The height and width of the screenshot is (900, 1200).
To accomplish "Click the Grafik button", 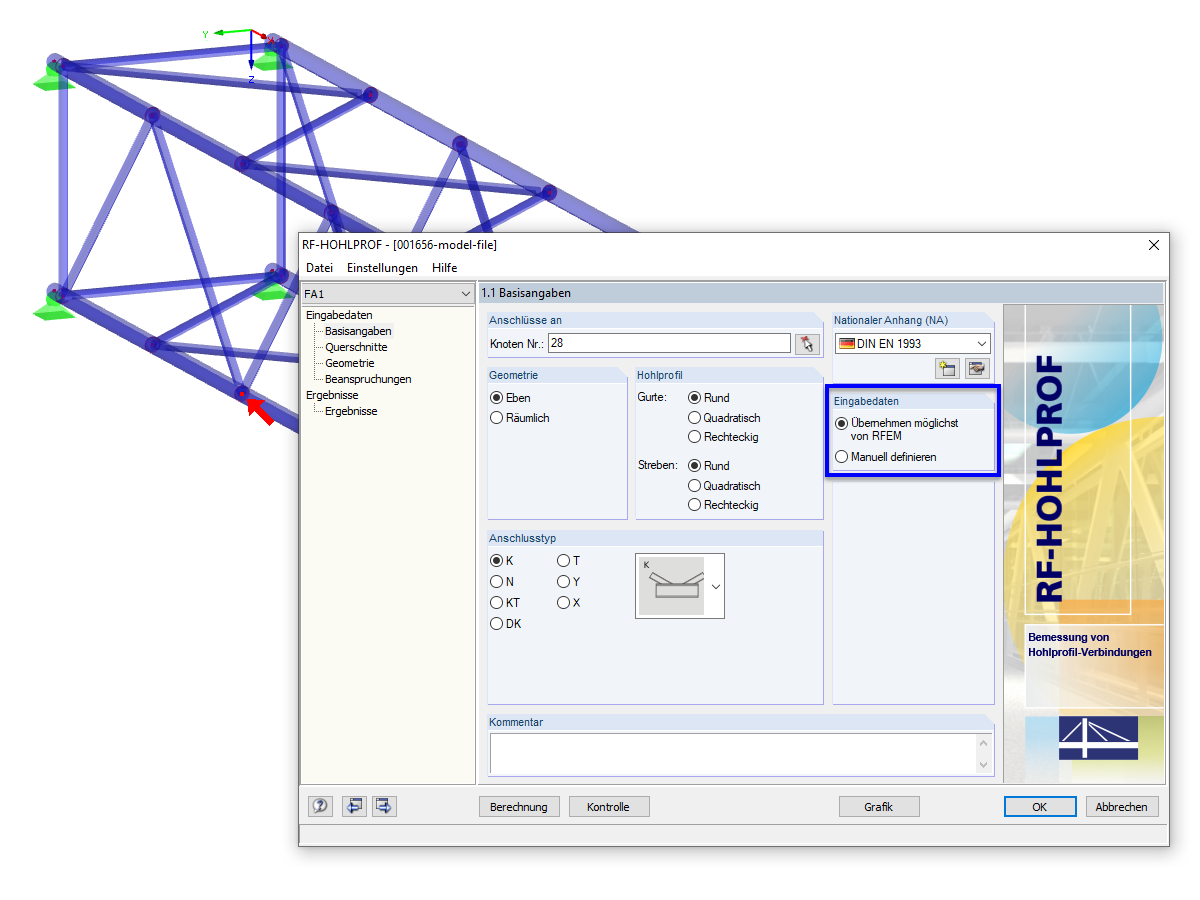I will click(x=879, y=807).
